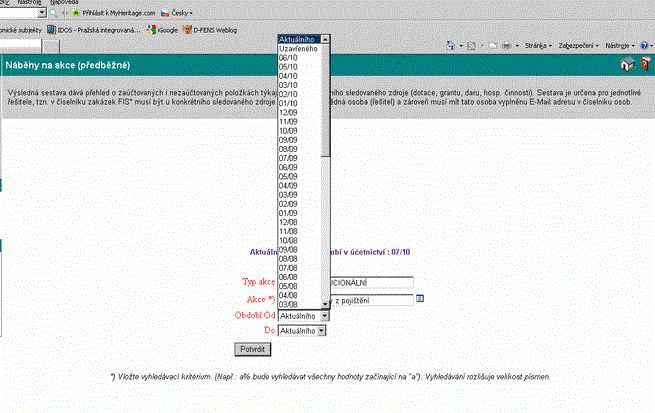Click the Czech flag icon
655x413 pixels.
[x=165, y=13]
